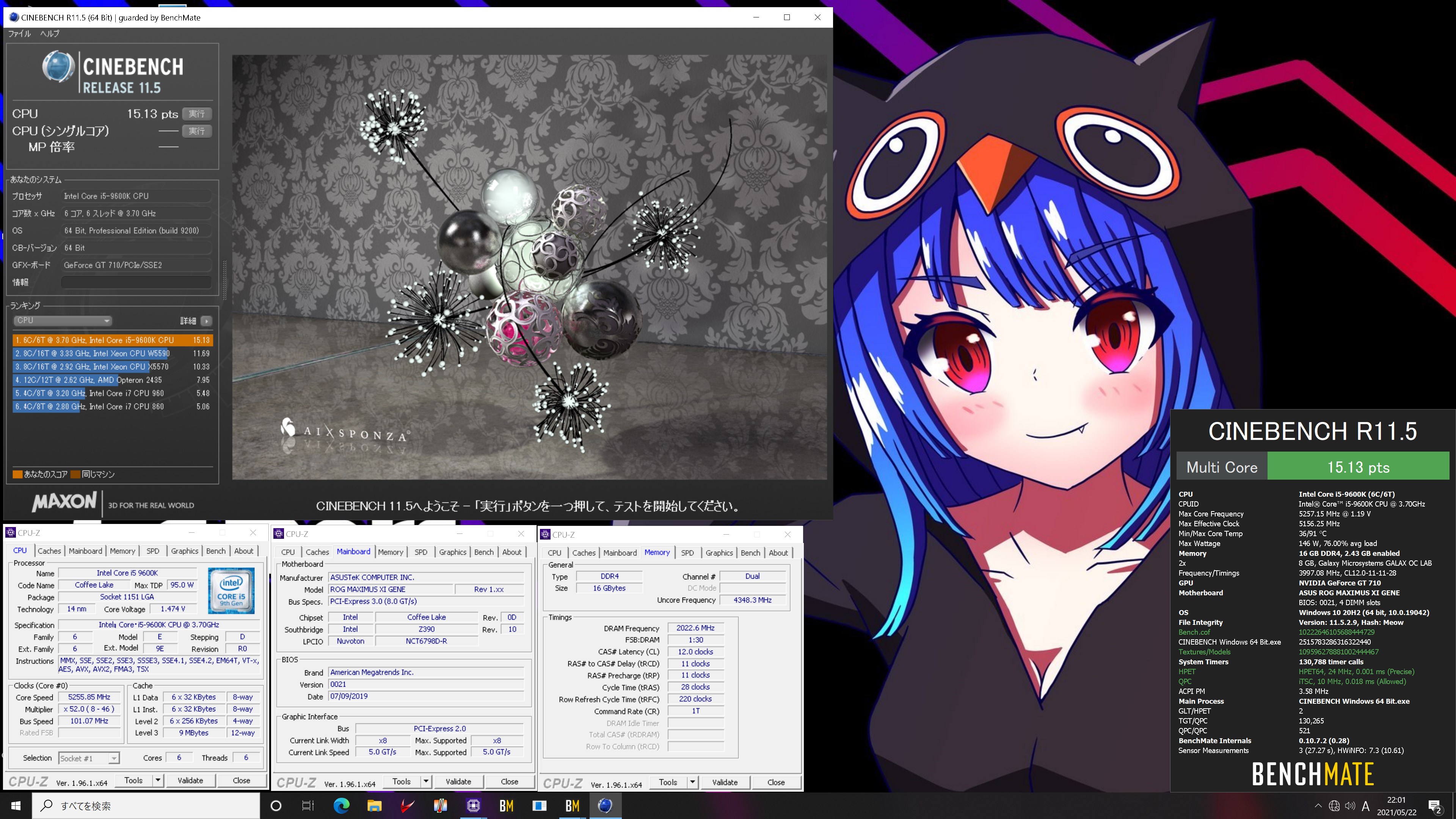This screenshot has width=1456, height=819.
Task: Open the network globe icon in the tray
Action: pyautogui.click(x=1334, y=806)
